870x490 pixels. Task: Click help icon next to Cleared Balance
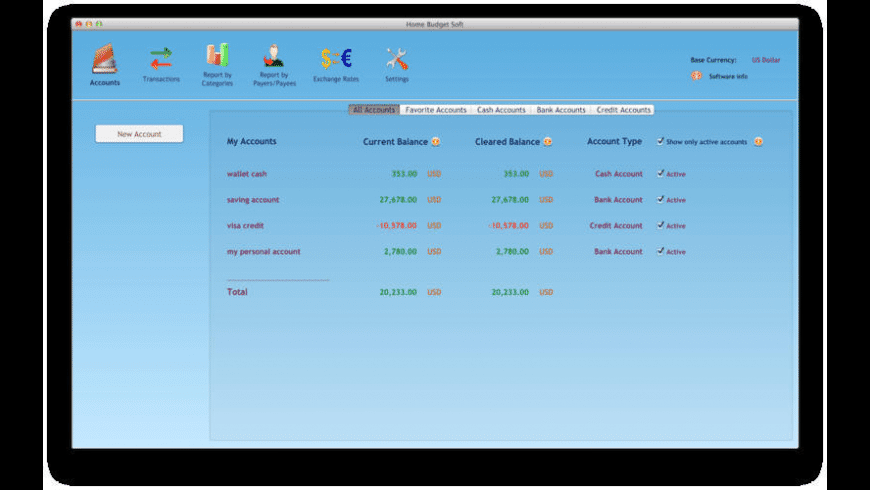click(x=548, y=142)
